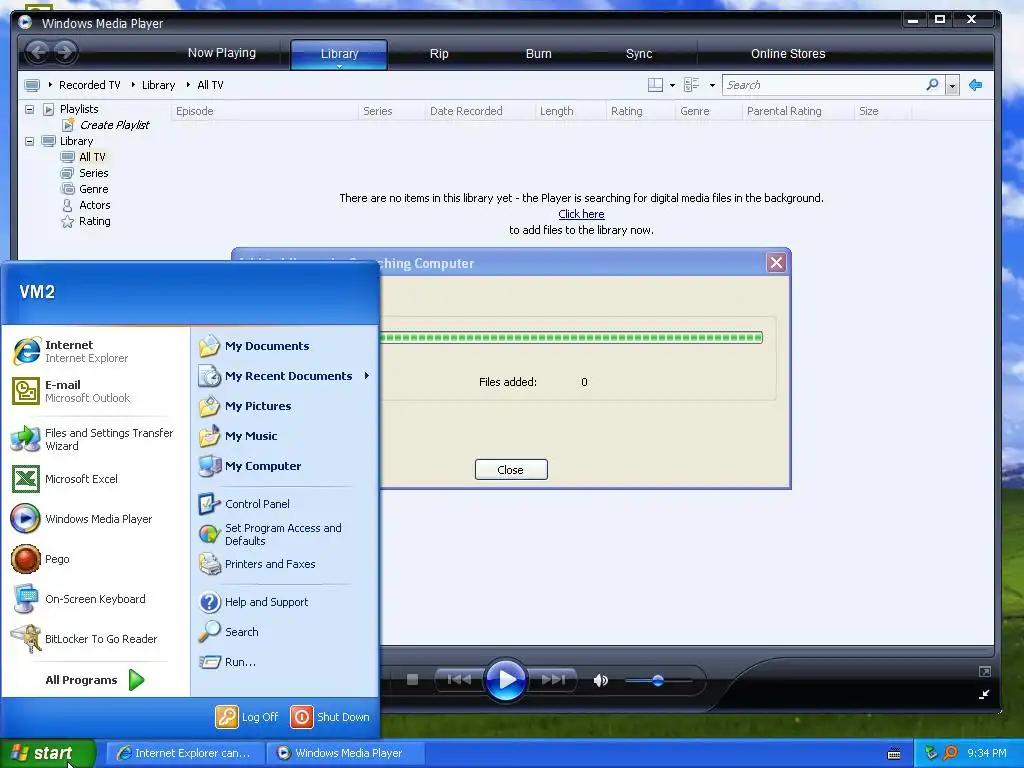Click the Forward navigation arrow in Media Player
Screen dimensions: 1024x768
(x=65, y=52)
